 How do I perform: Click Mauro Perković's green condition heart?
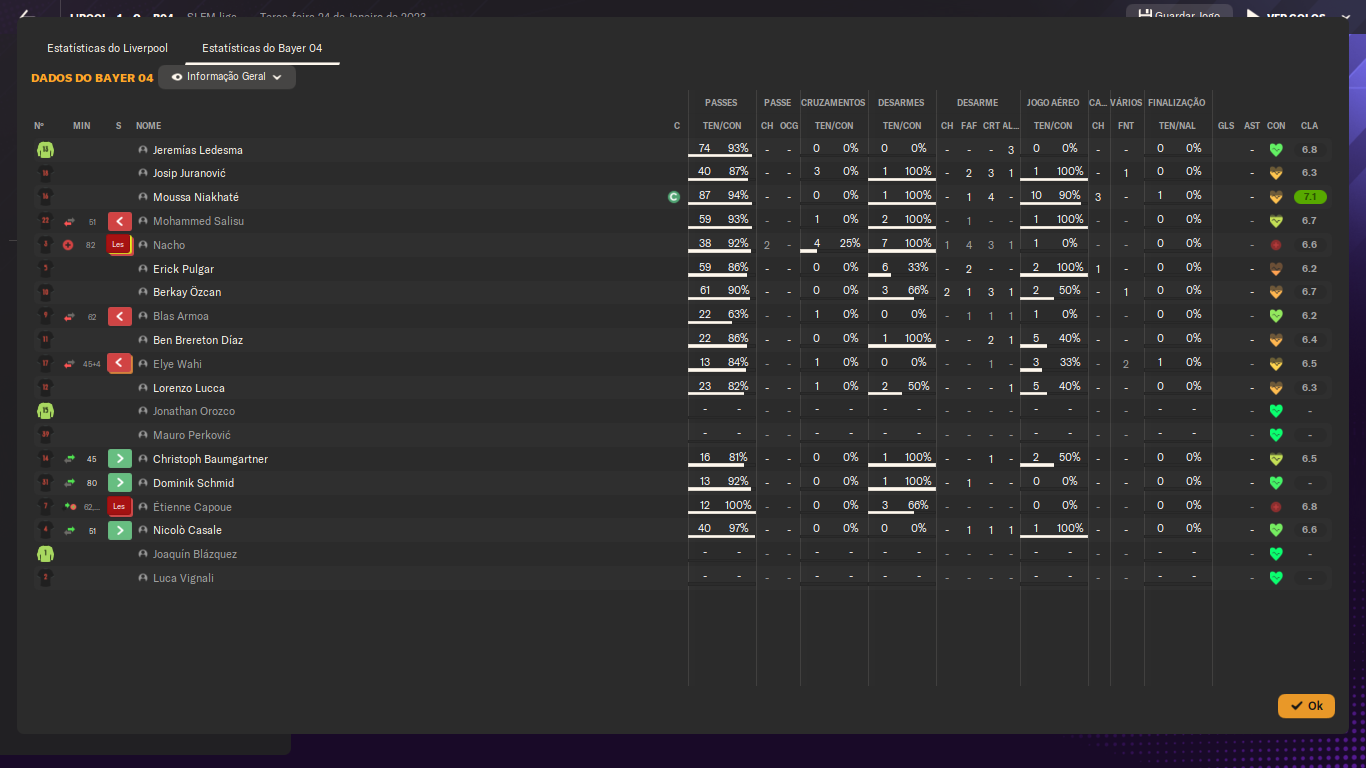pos(1276,435)
